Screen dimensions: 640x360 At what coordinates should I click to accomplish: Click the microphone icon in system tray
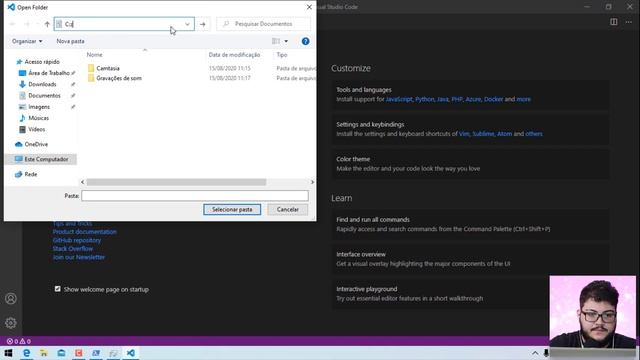pyautogui.click(x=546, y=353)
